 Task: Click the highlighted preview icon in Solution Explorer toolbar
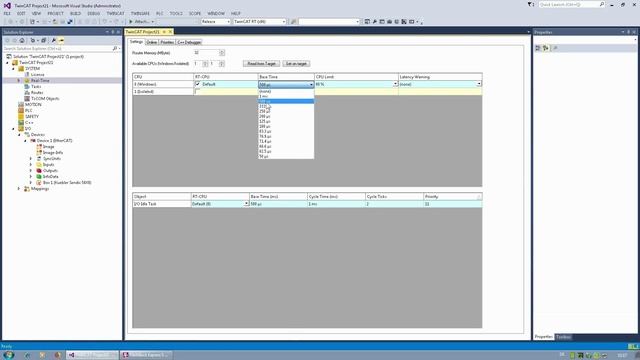[61, 40]
